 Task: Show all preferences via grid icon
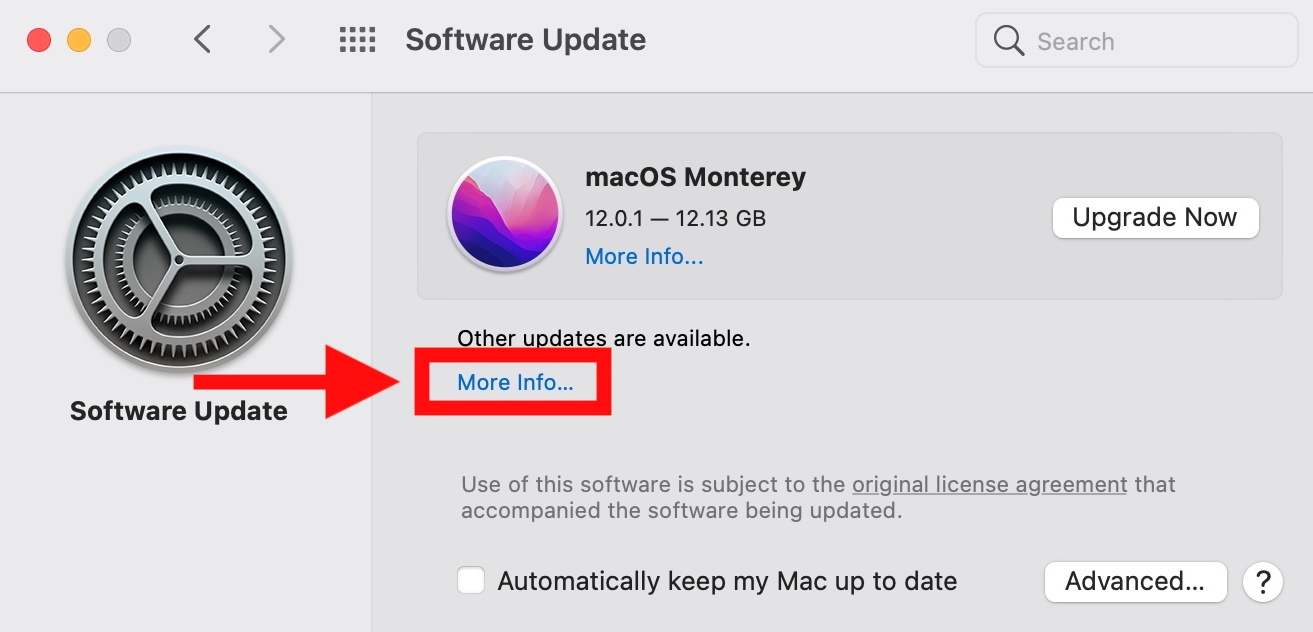[x=357, y=40]
